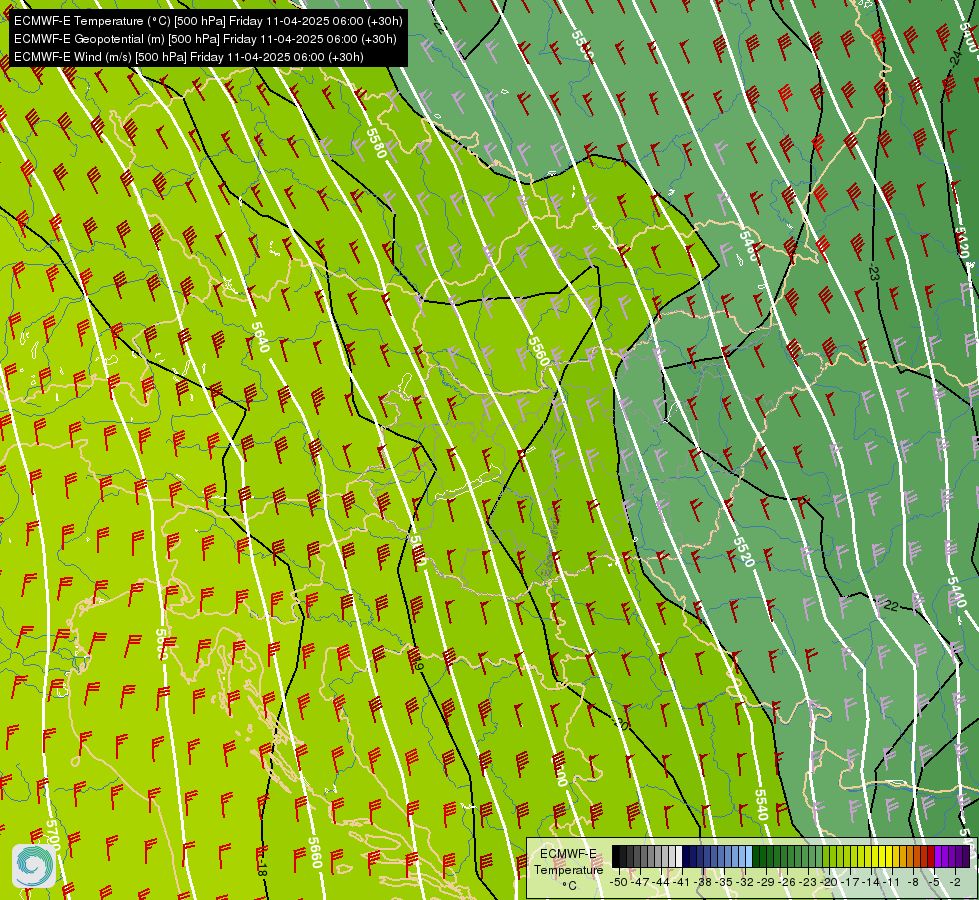Click the -44 legend tick label
The width and height of the screenshot is (979, 900).
click(x=661, y=882)
